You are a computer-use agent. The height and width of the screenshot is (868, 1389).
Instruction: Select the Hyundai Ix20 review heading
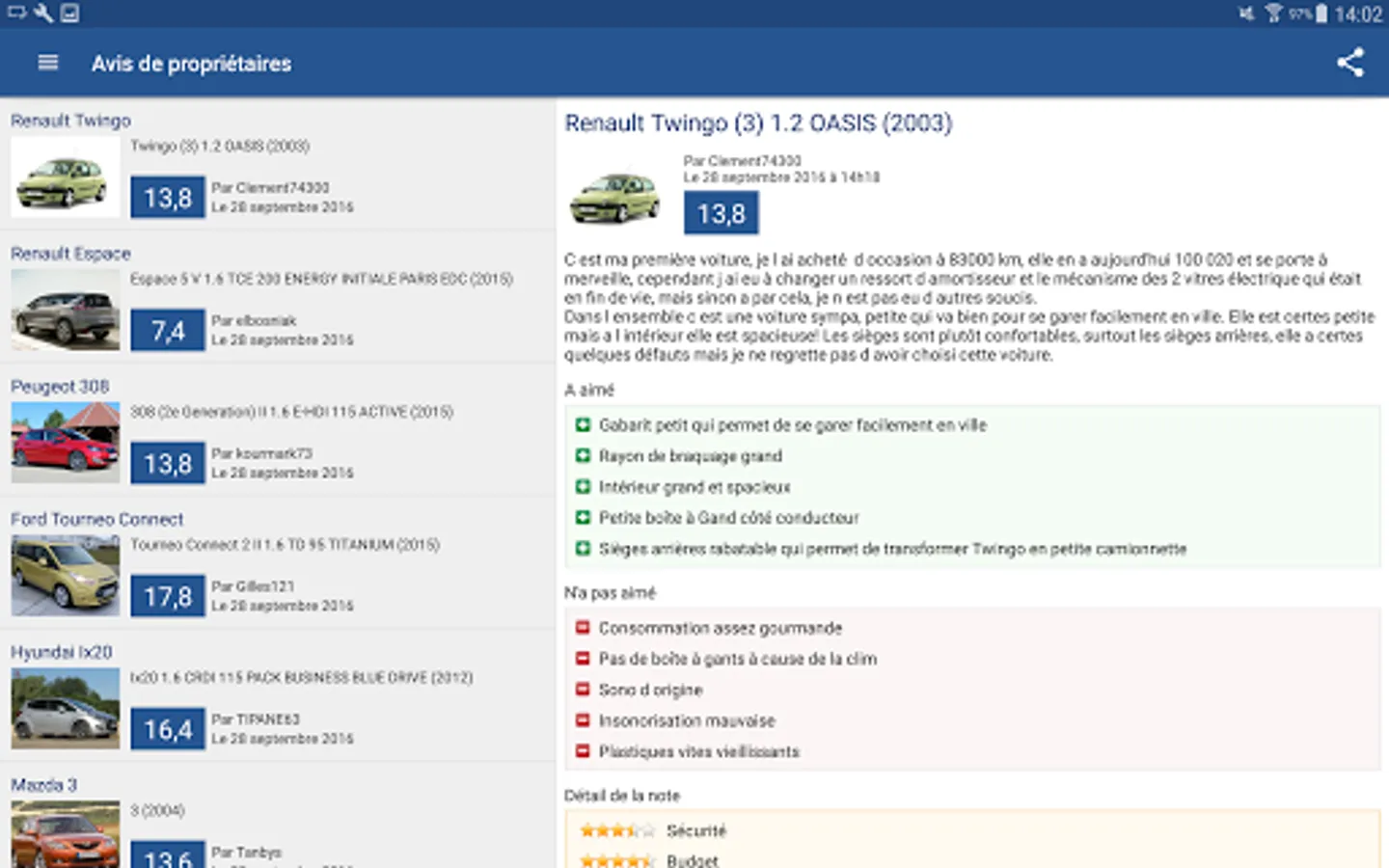pyautogui.click(x=61, y=653)
